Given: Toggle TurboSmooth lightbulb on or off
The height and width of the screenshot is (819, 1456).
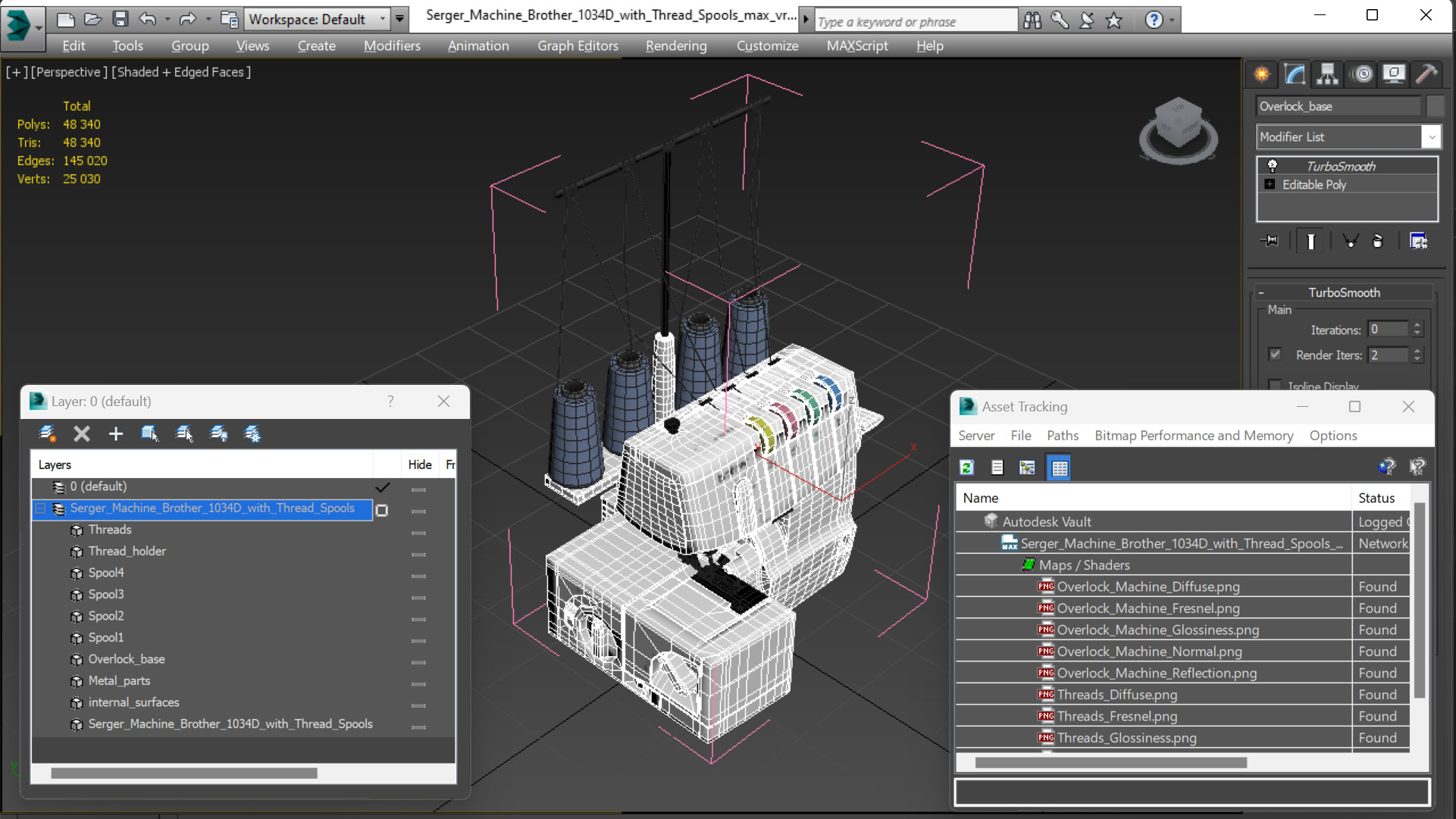Looking at the screenshot, I should [1273, 166].
